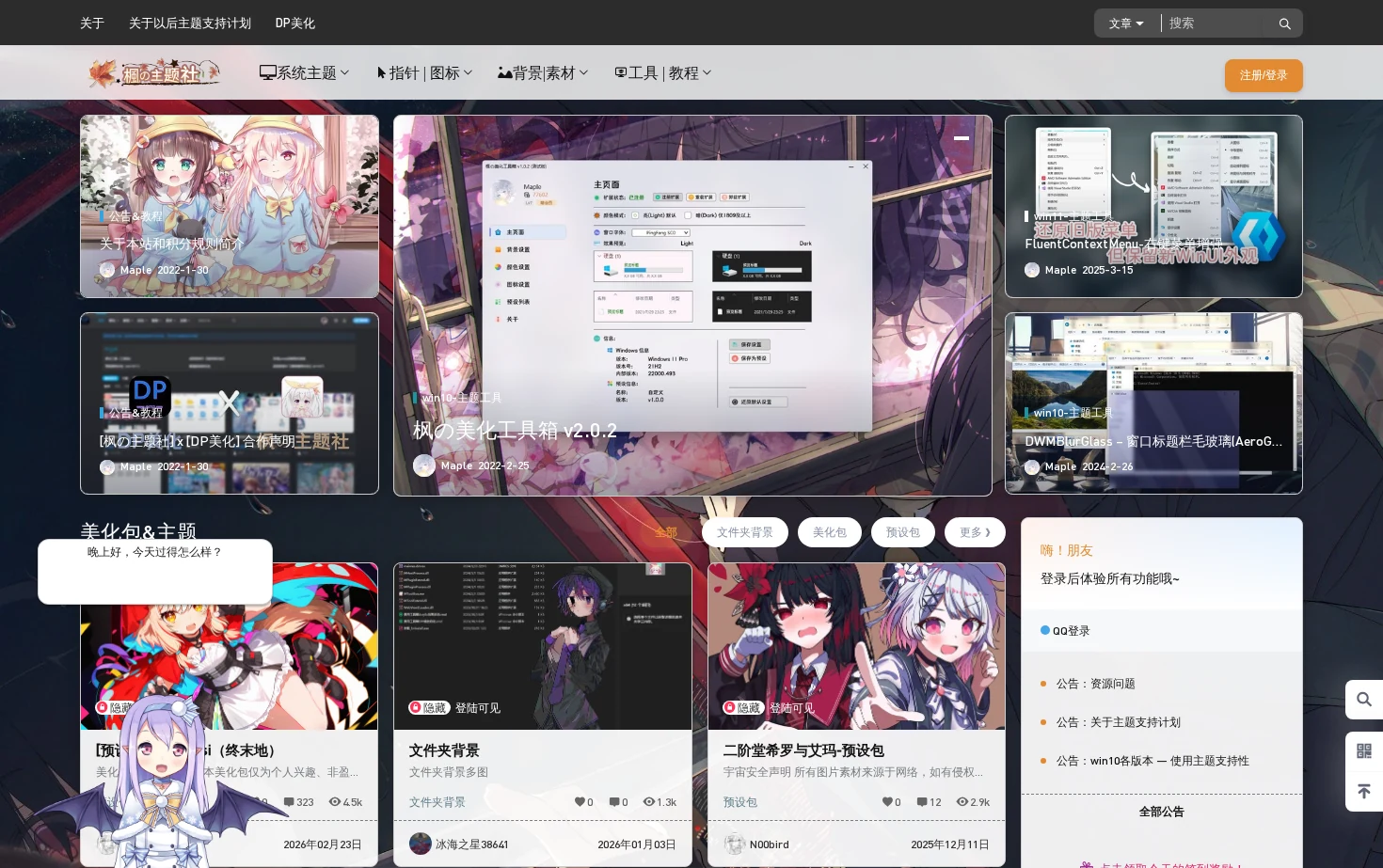1383x868 pixels.
Task: Expand the 系统主题 navigation menu
Action: (x=304, y=72)
